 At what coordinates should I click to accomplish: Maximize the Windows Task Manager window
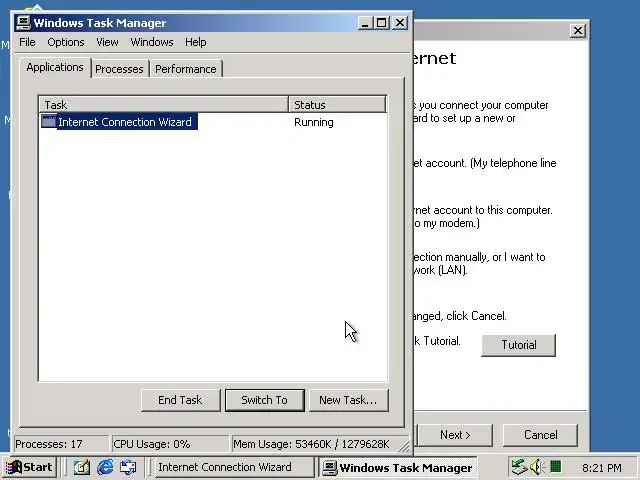tap(382, 23)
